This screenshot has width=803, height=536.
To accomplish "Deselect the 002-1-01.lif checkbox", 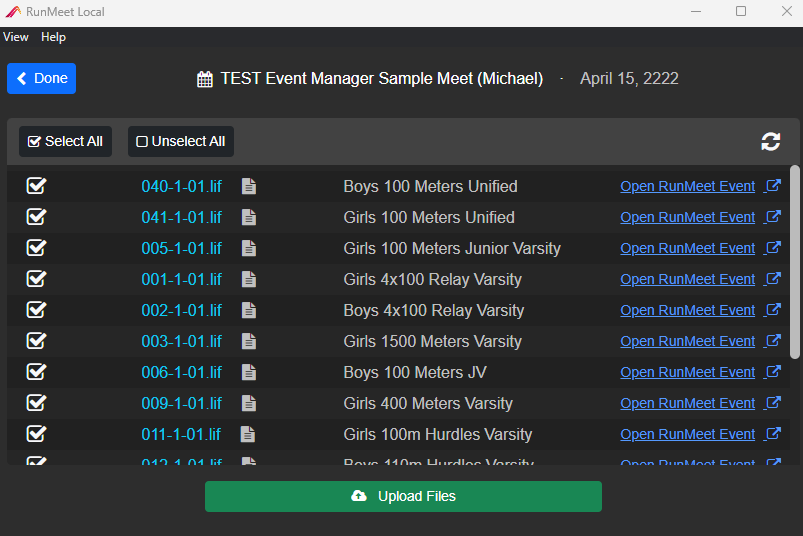I will tap(36, 310).
